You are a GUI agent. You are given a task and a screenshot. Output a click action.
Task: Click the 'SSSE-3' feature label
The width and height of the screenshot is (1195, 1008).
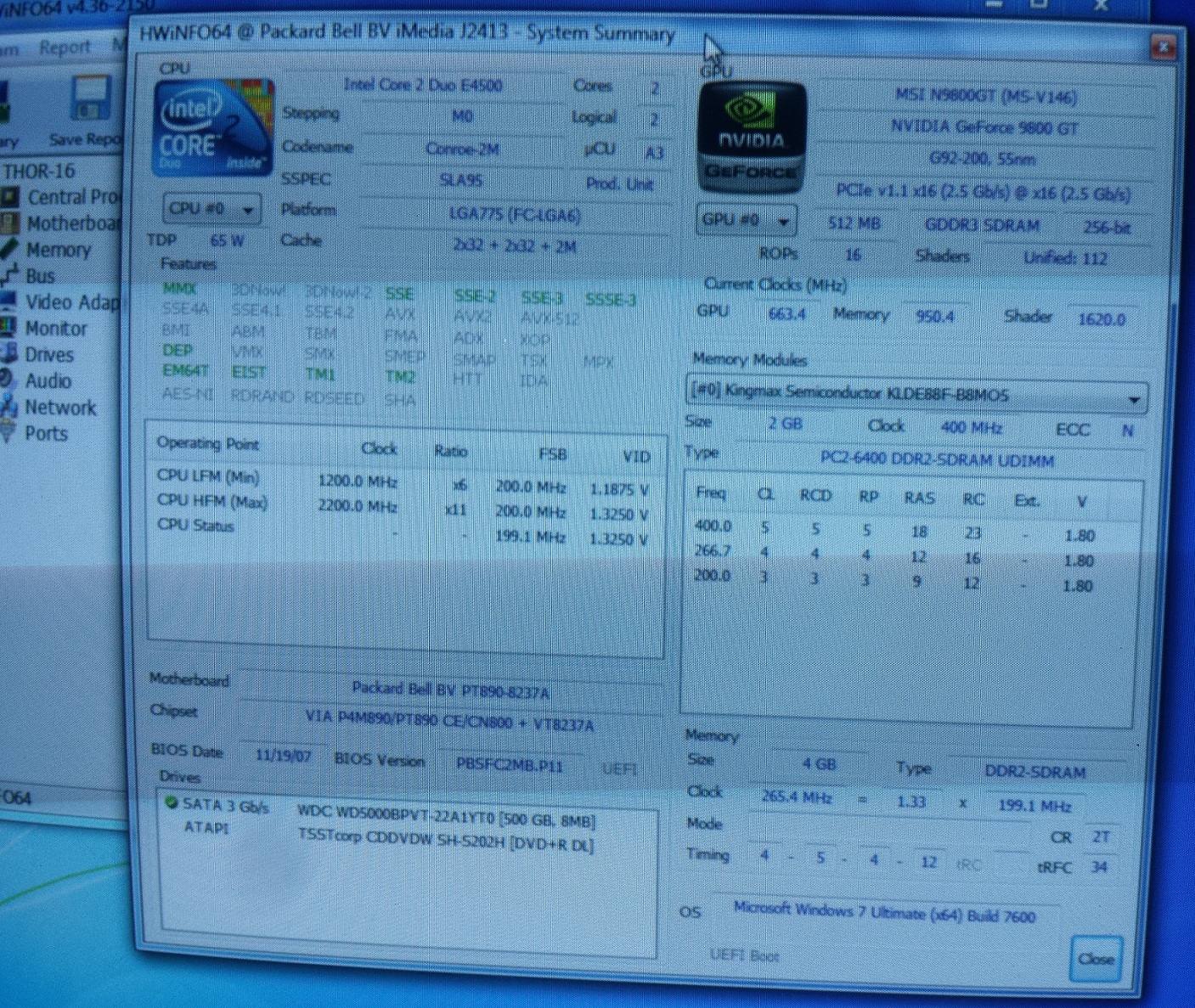pos(611,300)
